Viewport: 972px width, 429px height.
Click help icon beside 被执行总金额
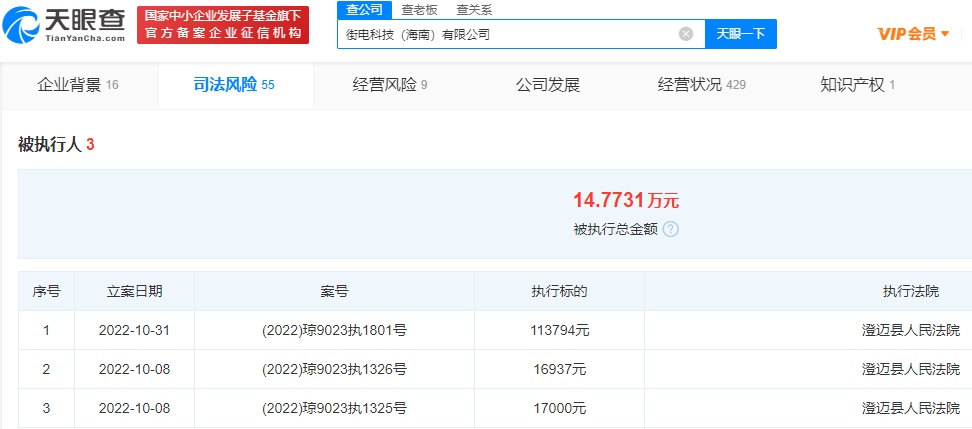point(670,229)
